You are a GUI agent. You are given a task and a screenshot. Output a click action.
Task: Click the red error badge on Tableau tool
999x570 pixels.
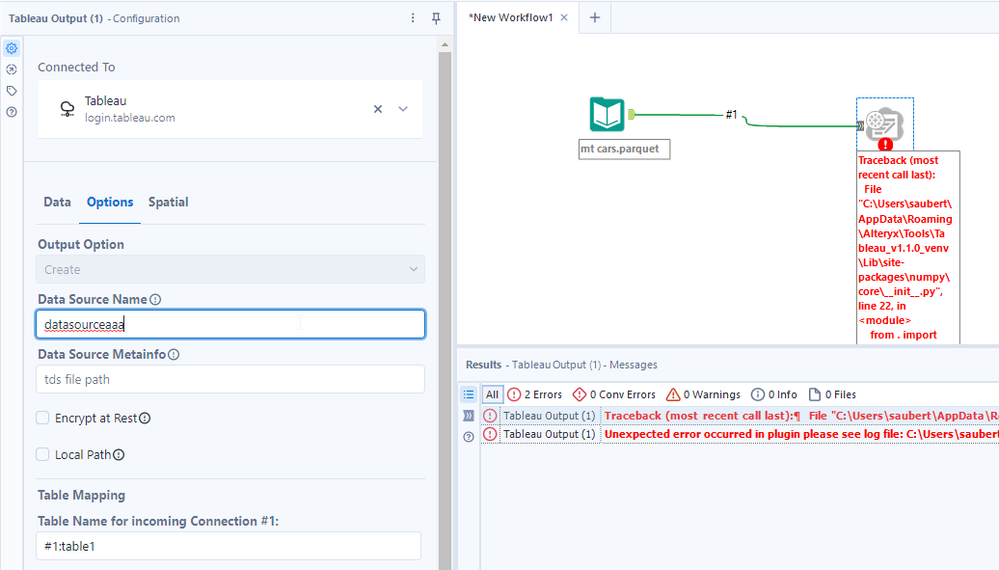pyautogui.click(x=885, y=145)
